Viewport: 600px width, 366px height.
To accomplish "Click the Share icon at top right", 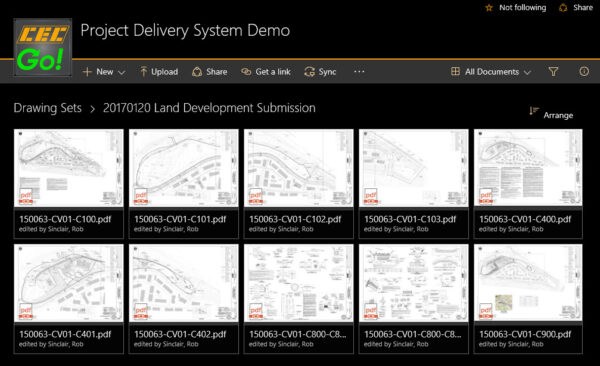I will 563,8.
